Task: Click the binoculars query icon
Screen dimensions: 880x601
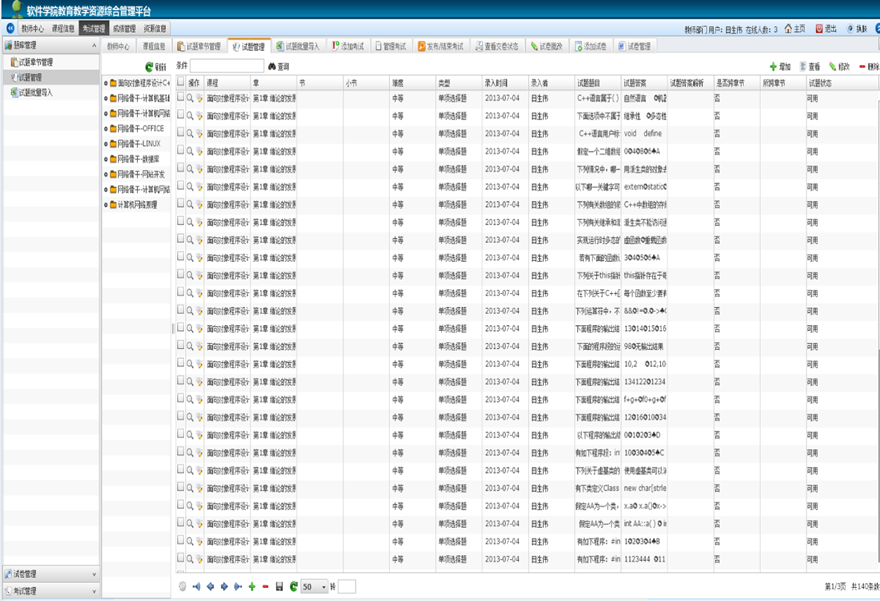Action: (x=272, y=66)
